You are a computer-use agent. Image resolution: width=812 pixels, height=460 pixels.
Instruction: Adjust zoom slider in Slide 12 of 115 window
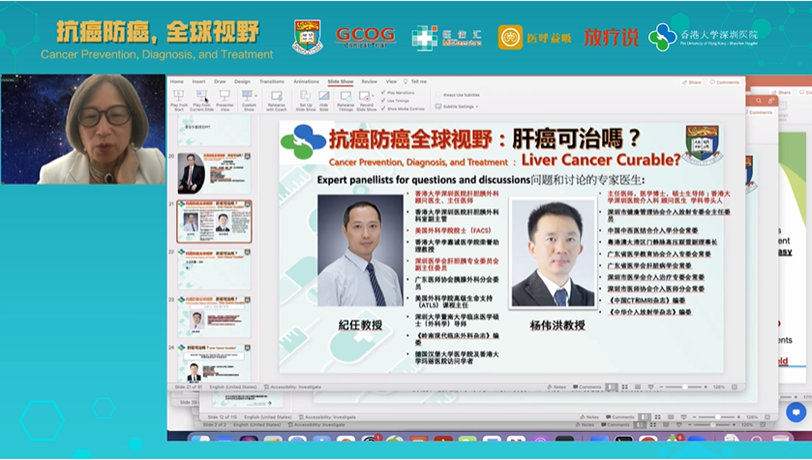718,417
